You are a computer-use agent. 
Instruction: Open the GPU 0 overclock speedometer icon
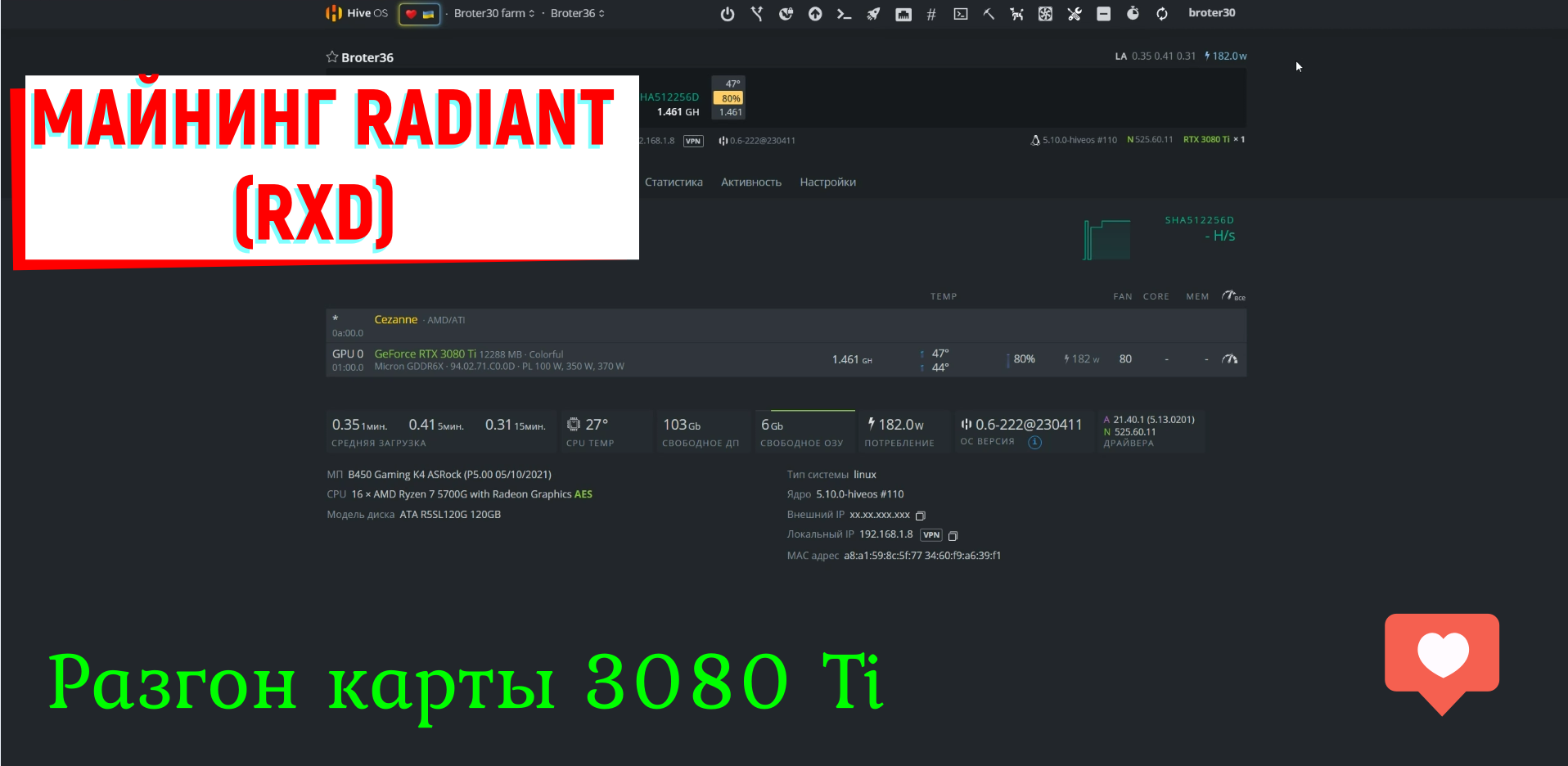point(1229,359)
